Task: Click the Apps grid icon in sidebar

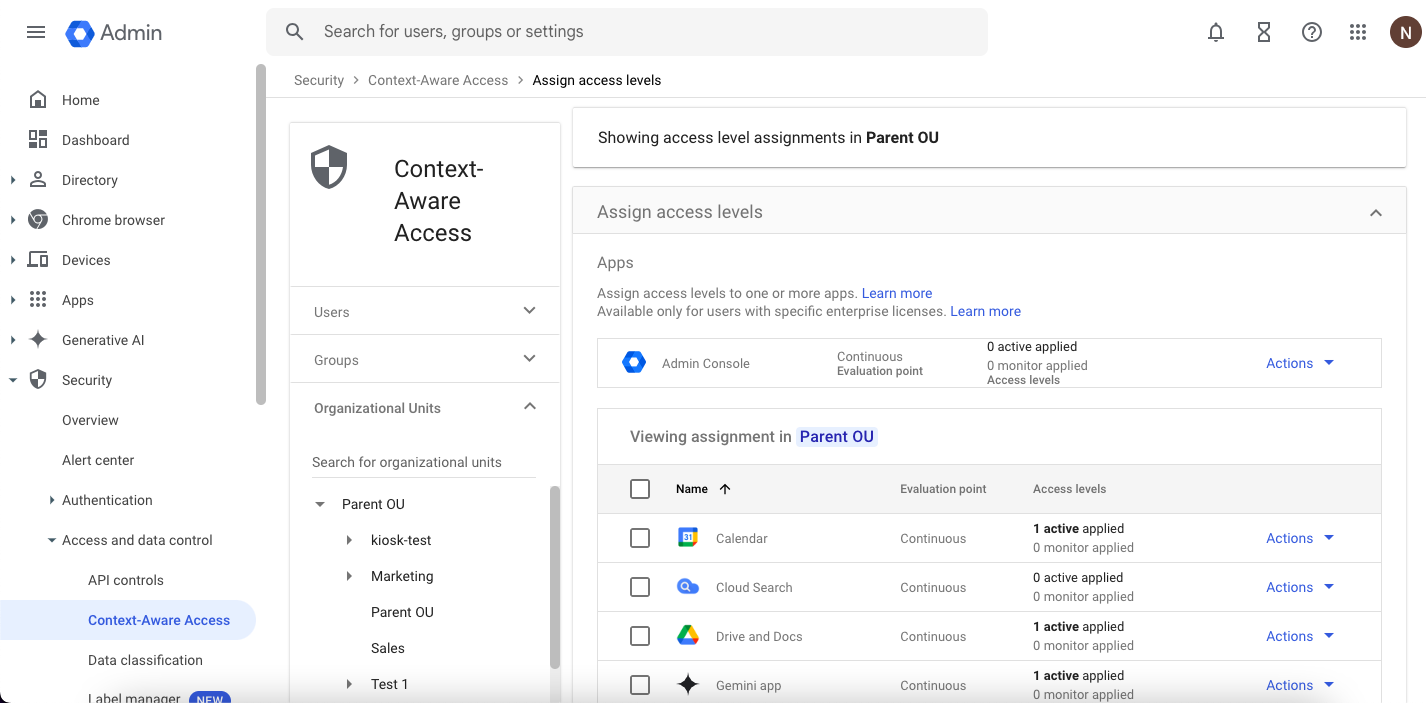Action: coord(38,300)
